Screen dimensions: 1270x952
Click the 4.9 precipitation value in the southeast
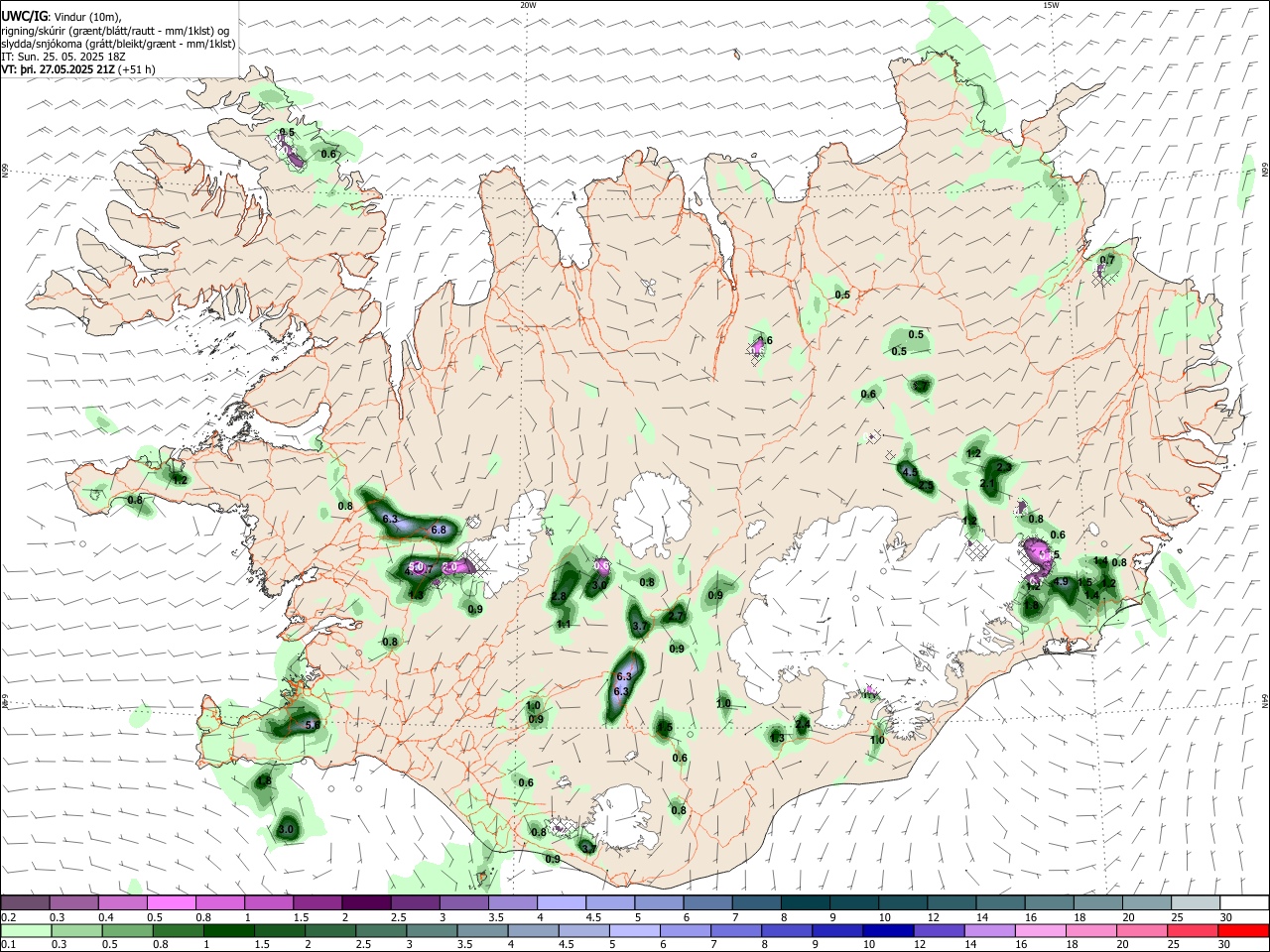coord(1061,582)
